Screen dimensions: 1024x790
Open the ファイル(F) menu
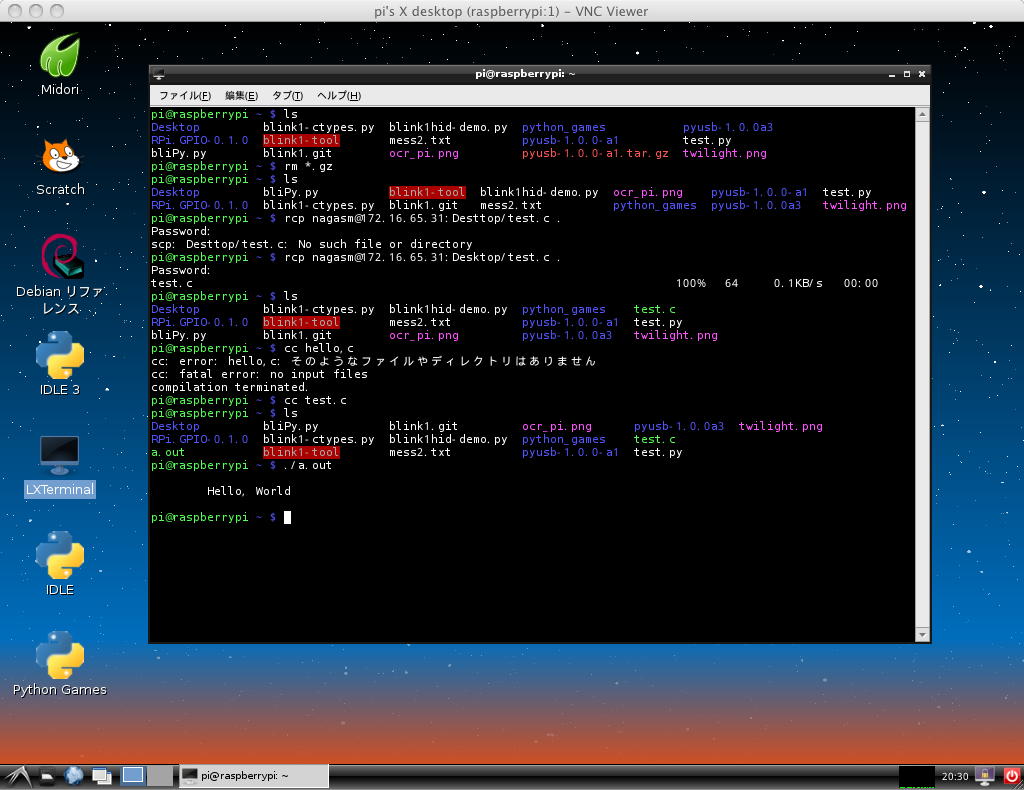click(184, 95)
